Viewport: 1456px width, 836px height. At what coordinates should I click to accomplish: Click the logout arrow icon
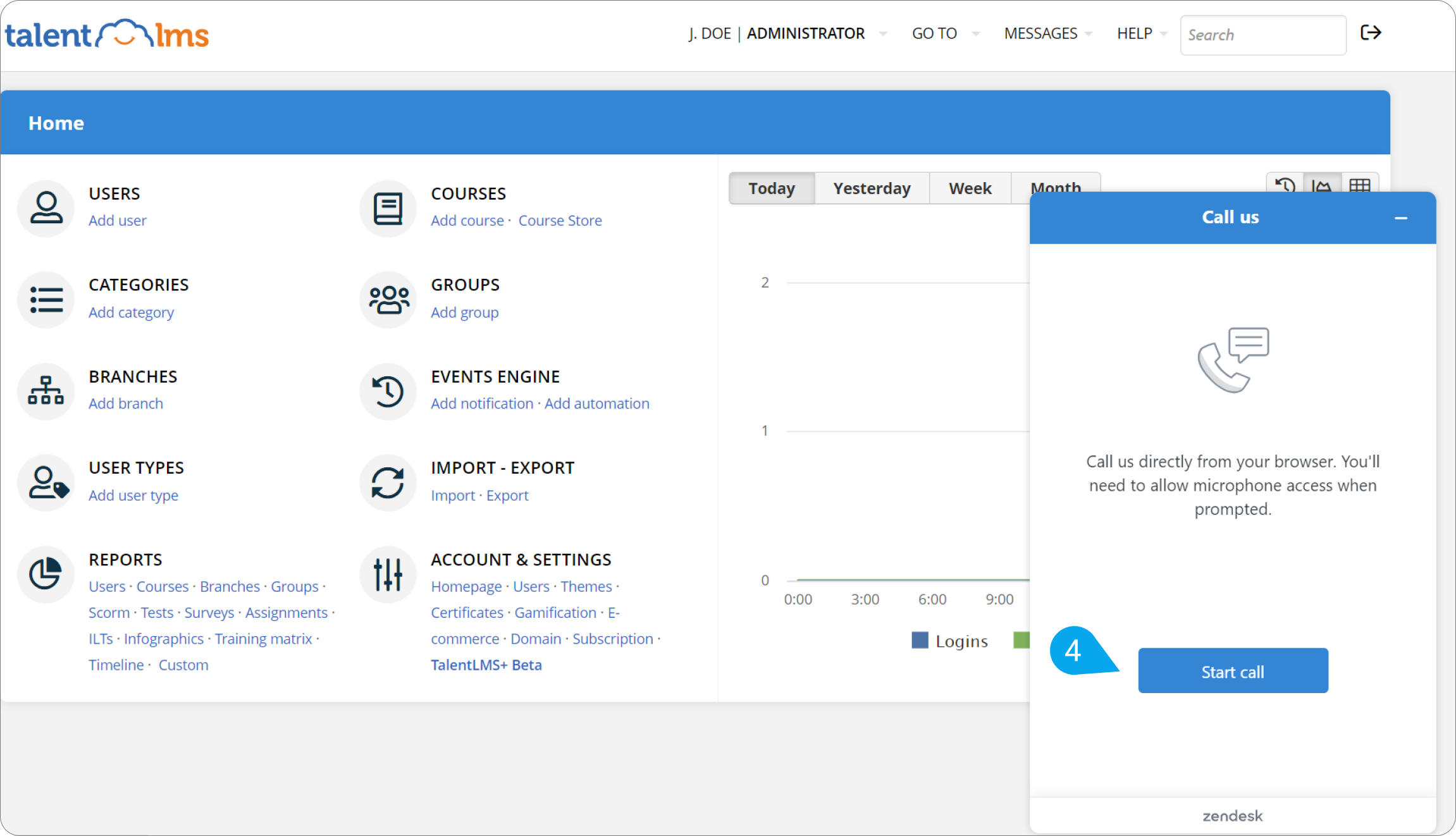point(1371,33)
